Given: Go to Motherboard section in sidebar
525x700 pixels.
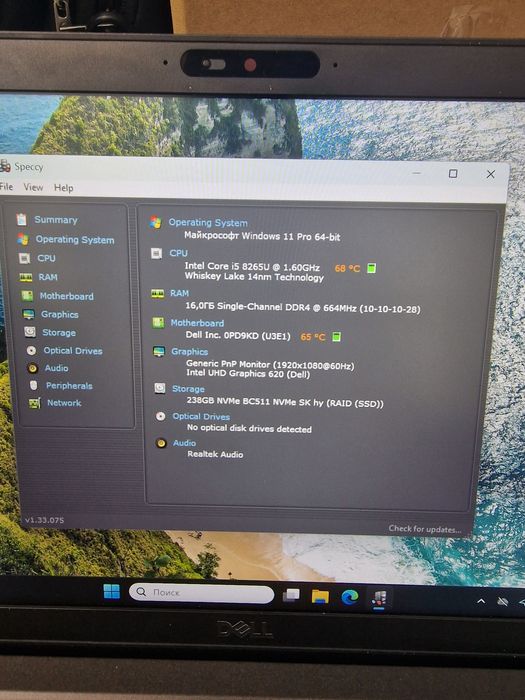Looking at the screenshot, I should pyautogui.click(x=67, y=296).
